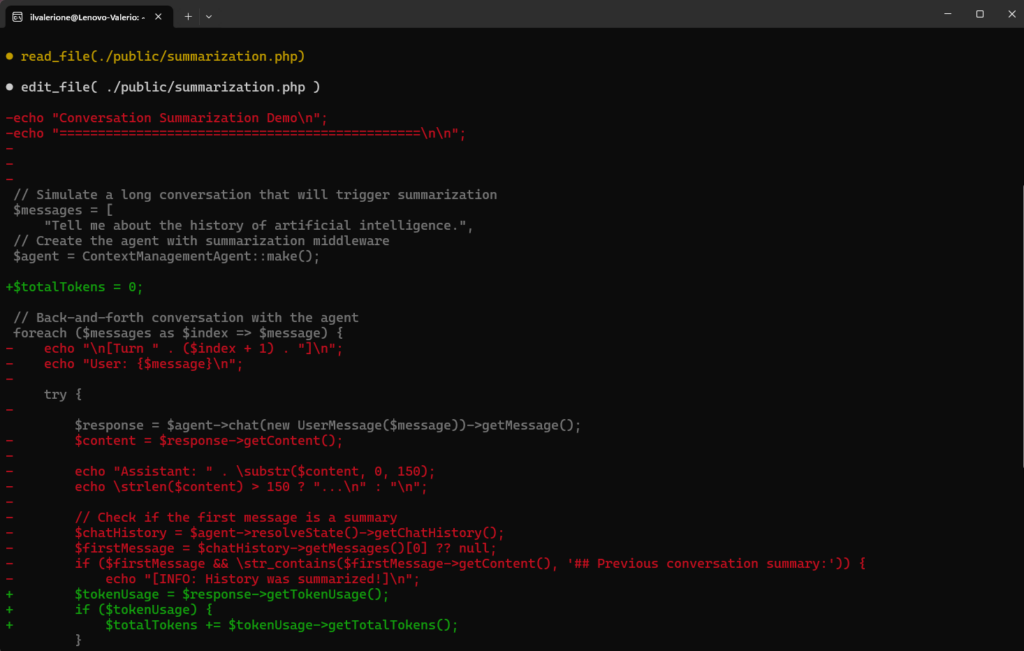
Task: Click the removed 'if ($firstMessage && \str_contains' line
Action: [x=470, y=564]
